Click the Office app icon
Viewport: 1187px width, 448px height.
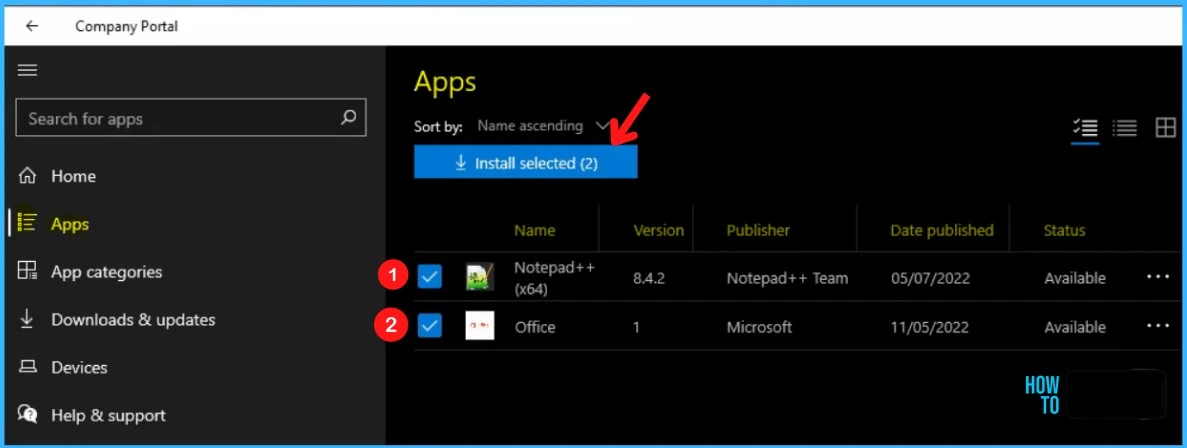point(480,325)
